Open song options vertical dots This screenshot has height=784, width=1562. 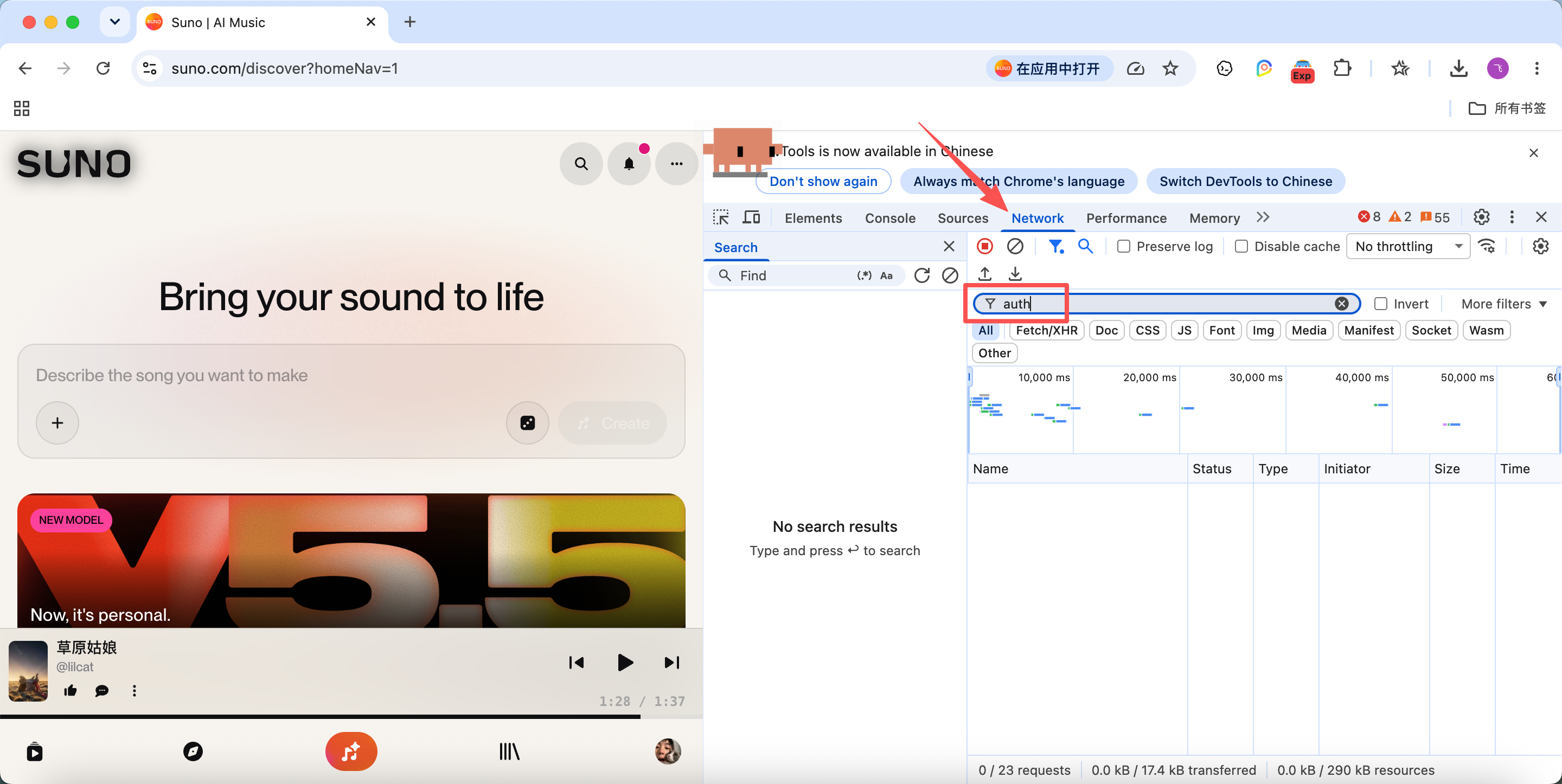134,690
